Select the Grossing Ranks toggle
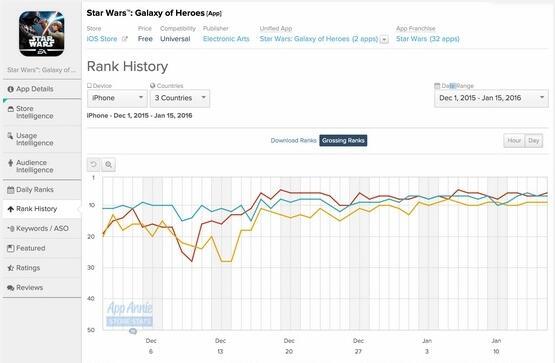 coord(343,140)
